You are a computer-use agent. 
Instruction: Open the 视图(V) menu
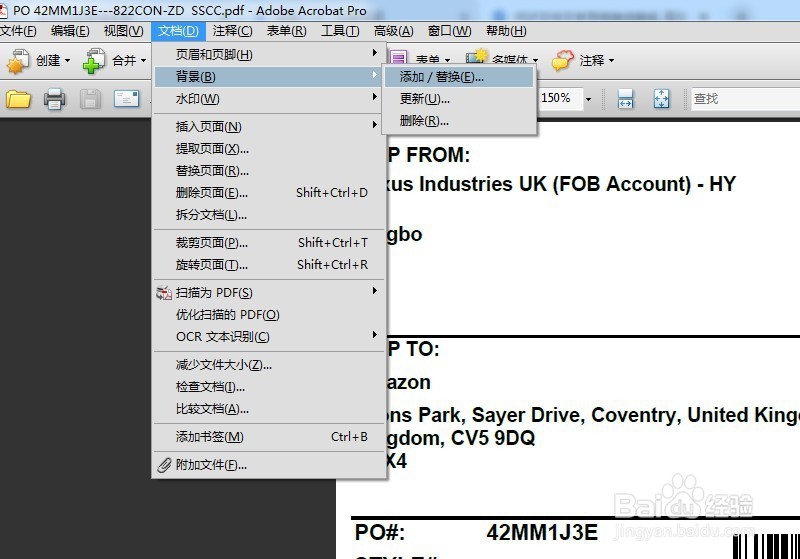123,31
